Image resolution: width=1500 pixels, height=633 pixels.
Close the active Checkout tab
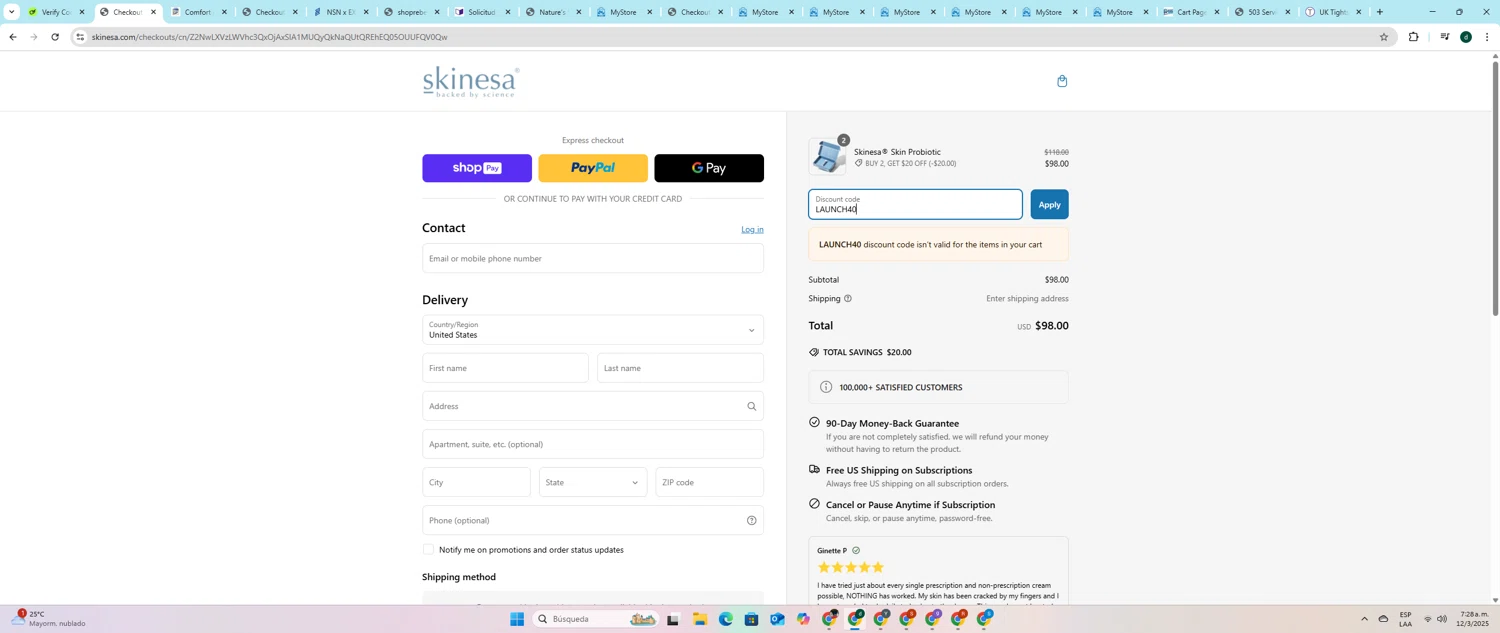(x=153, y=12)
